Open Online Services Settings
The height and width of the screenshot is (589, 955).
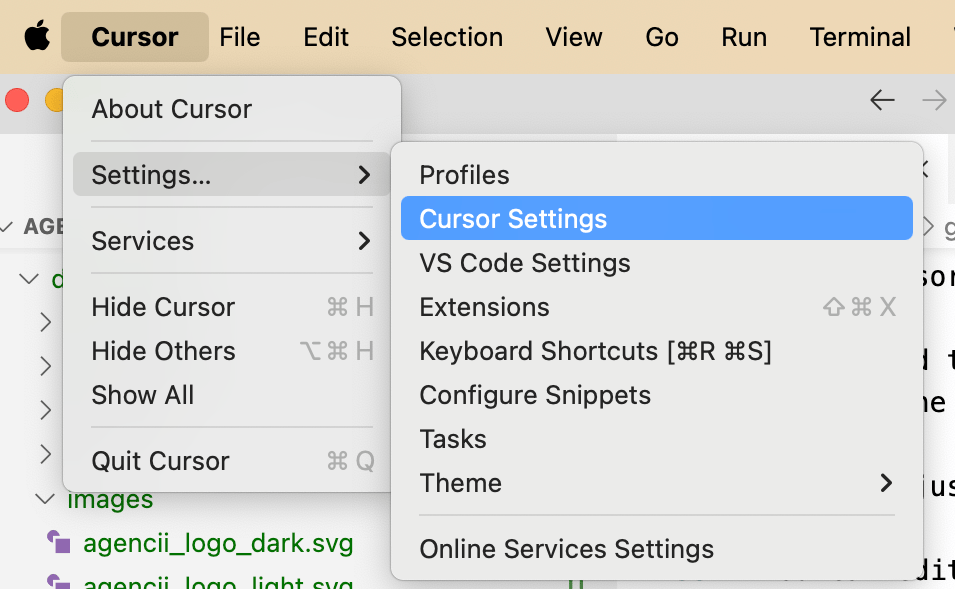[x=657, y=549]
